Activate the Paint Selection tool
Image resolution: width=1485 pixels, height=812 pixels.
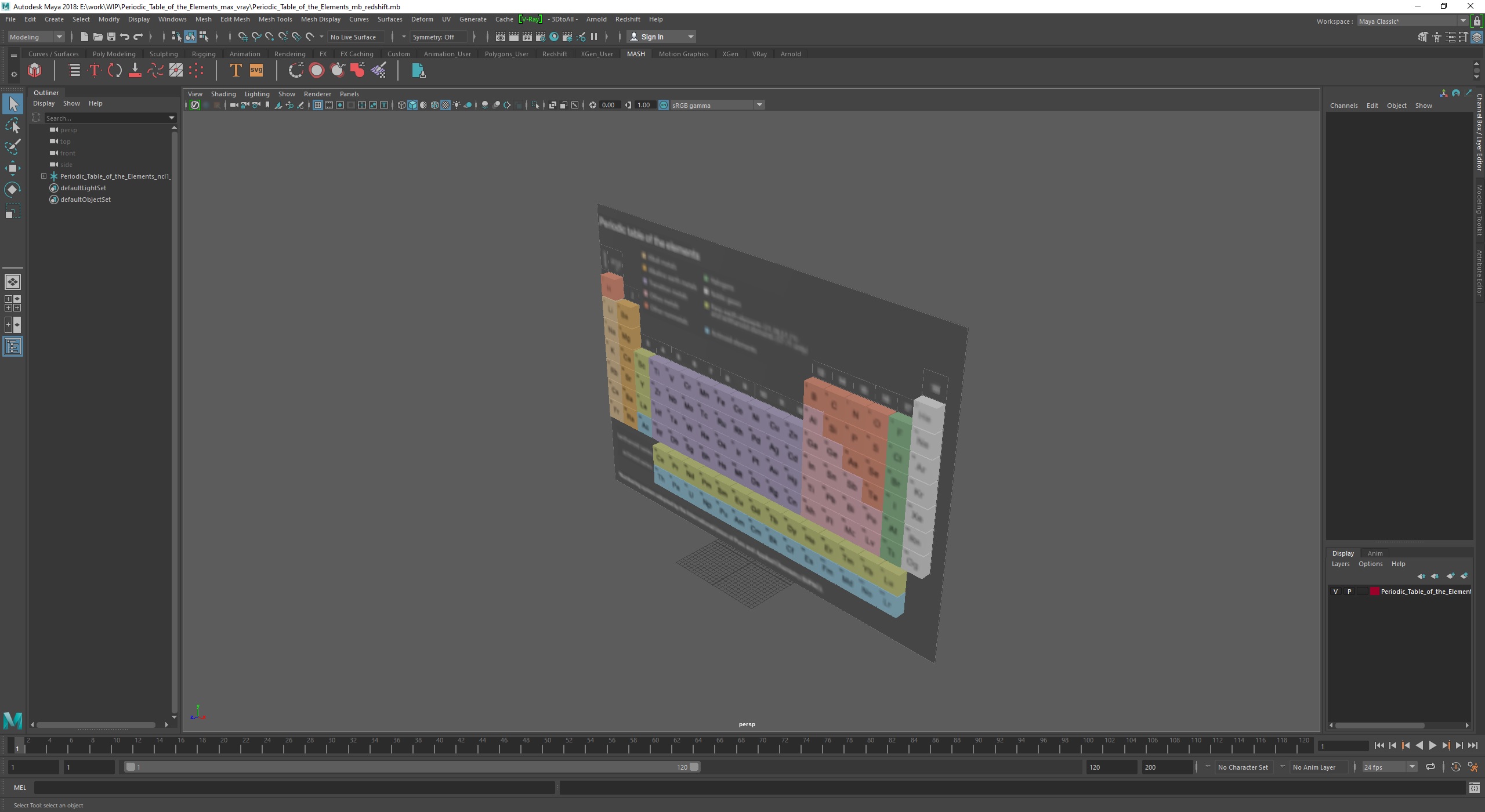(12, 147)
